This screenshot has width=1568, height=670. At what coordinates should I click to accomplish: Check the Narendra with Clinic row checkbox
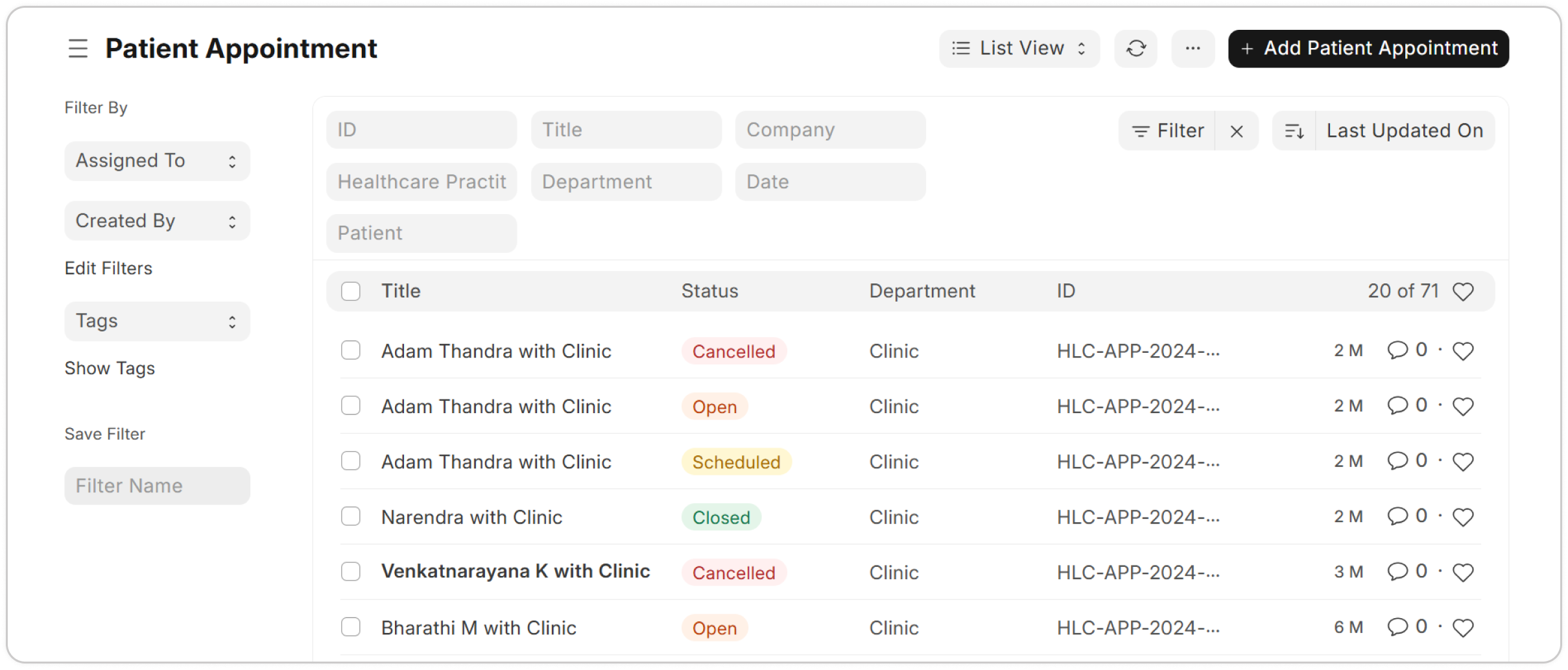[351, 517]
